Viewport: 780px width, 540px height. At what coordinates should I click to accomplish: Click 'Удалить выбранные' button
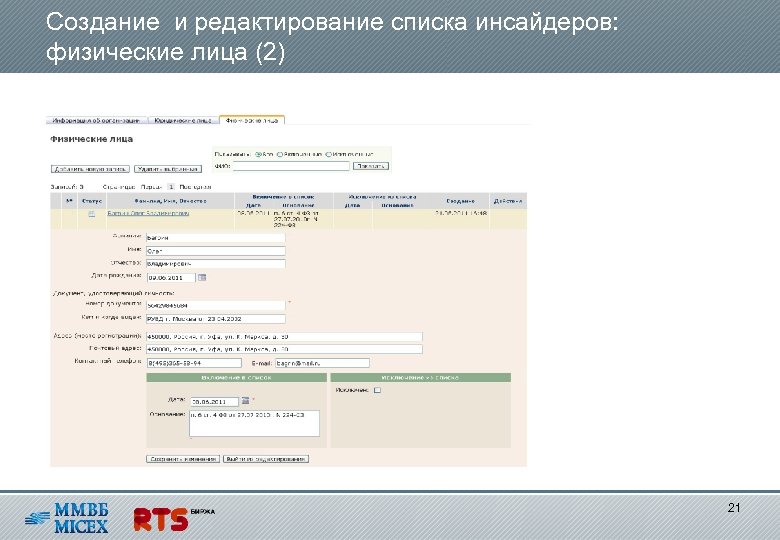pos(168,169)
